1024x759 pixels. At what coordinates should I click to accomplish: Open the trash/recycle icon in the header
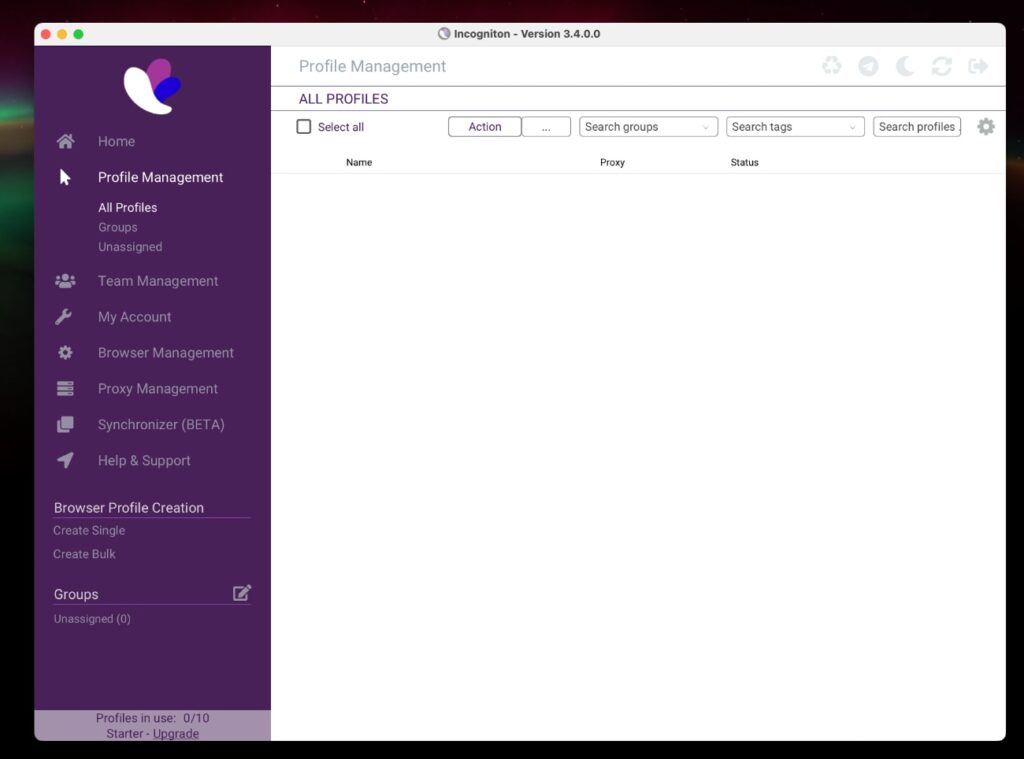pos(831,66)
